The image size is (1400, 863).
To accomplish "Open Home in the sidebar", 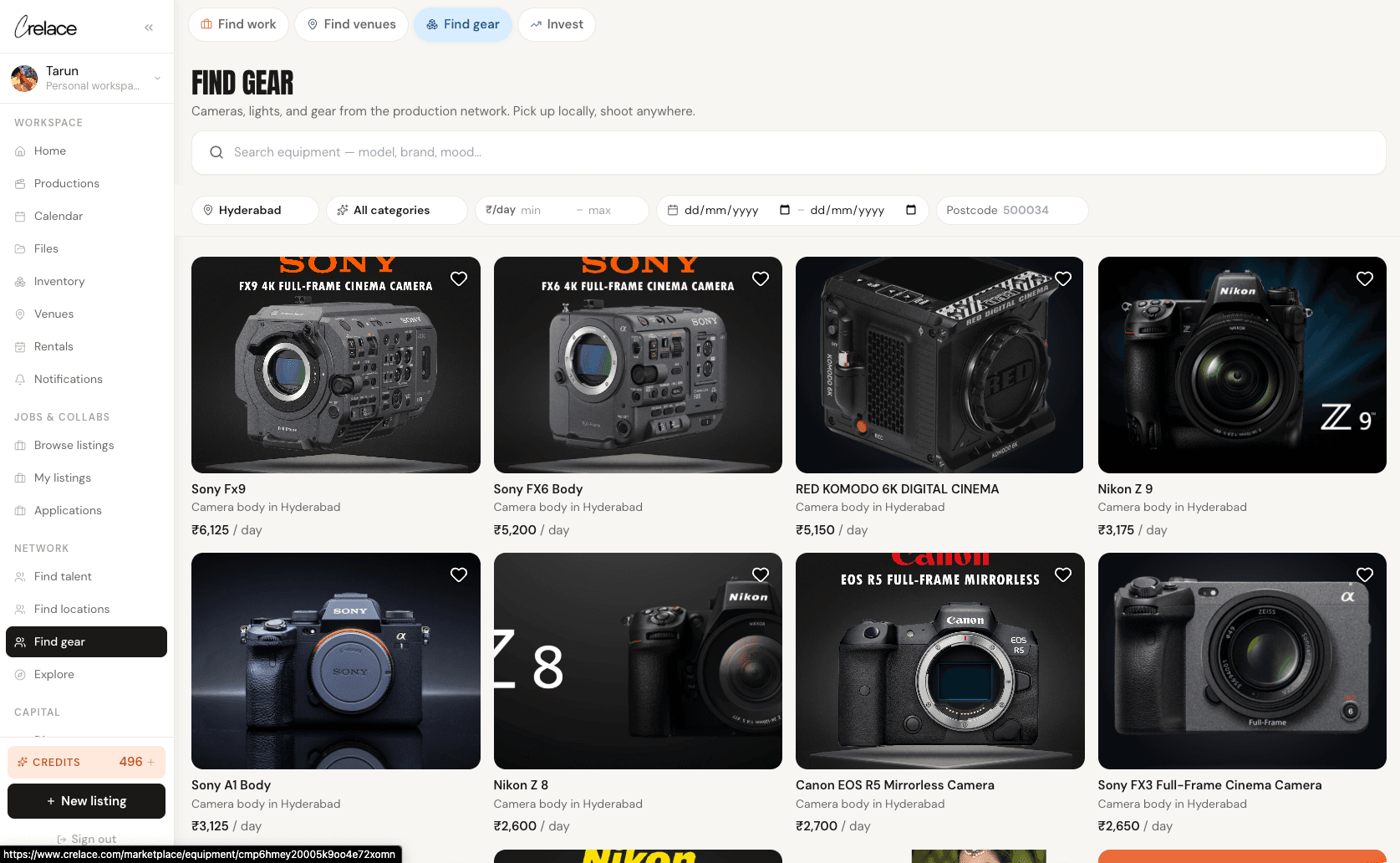I will pyautogui.click(x=87, y=151).
